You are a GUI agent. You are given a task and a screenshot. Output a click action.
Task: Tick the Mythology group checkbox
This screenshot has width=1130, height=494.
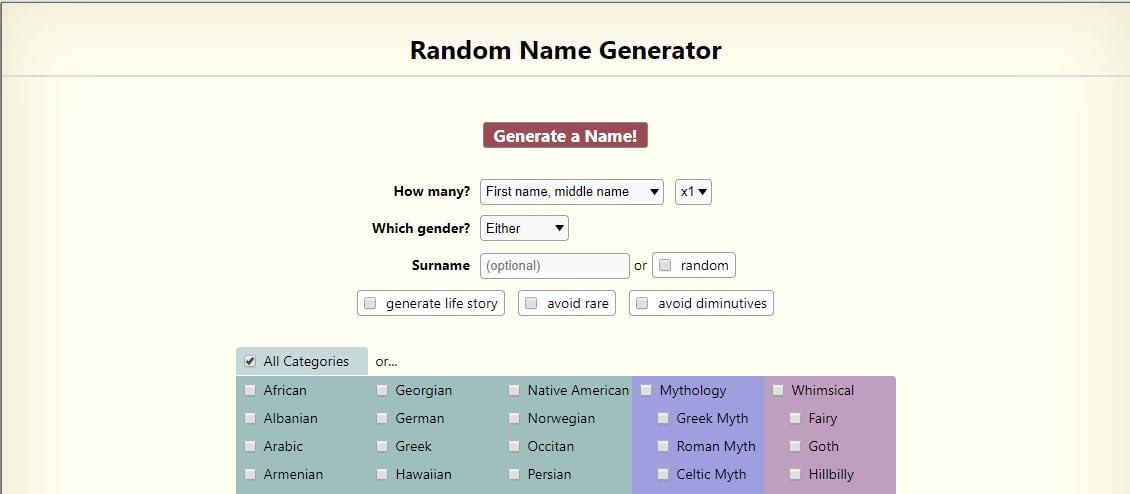646,390
